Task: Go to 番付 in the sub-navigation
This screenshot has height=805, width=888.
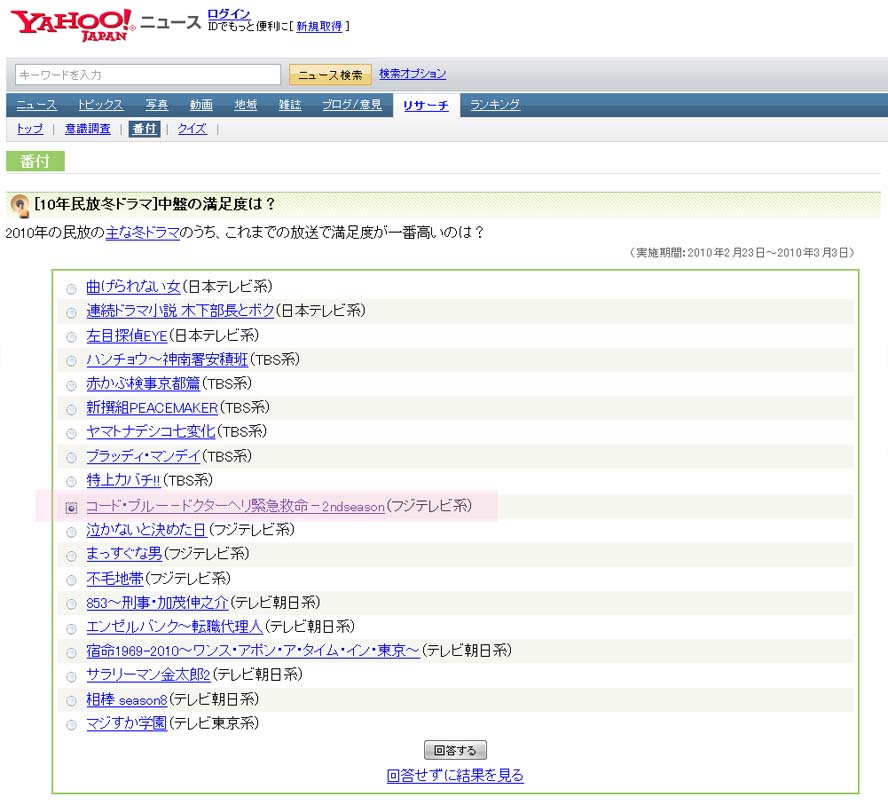Action: [144, 129]
